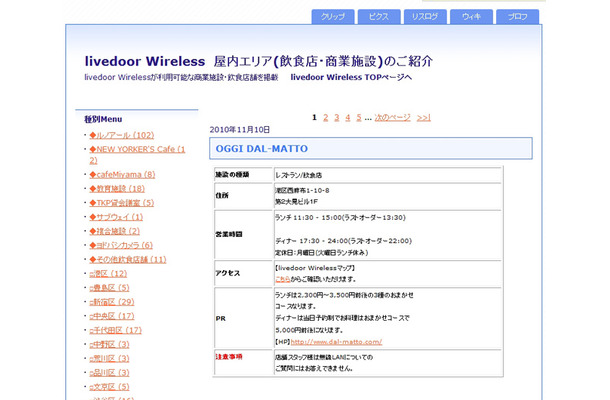Open その他飲食店舗 (11) category
The height and width of the screenshot is (400, 610).
coord(128,259)
